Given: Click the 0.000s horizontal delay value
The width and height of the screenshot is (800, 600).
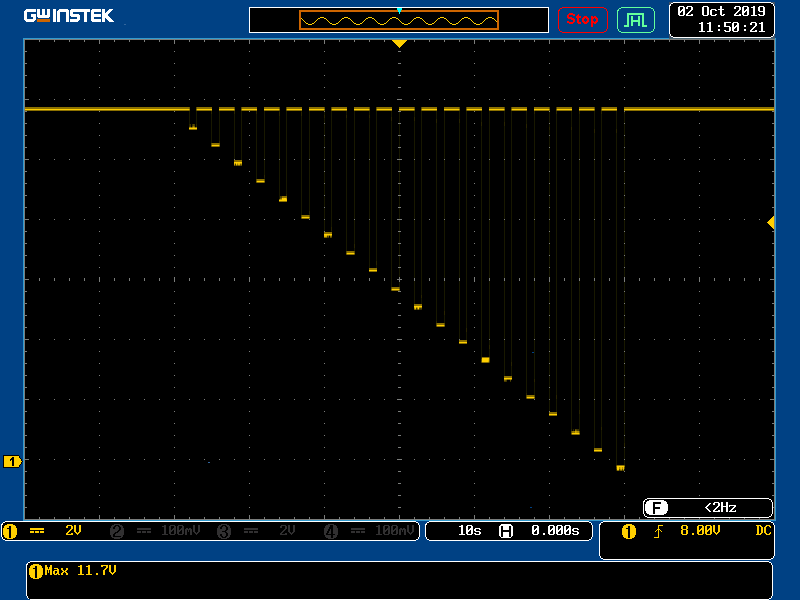Looking at the screenshot, I should point(555,531).
